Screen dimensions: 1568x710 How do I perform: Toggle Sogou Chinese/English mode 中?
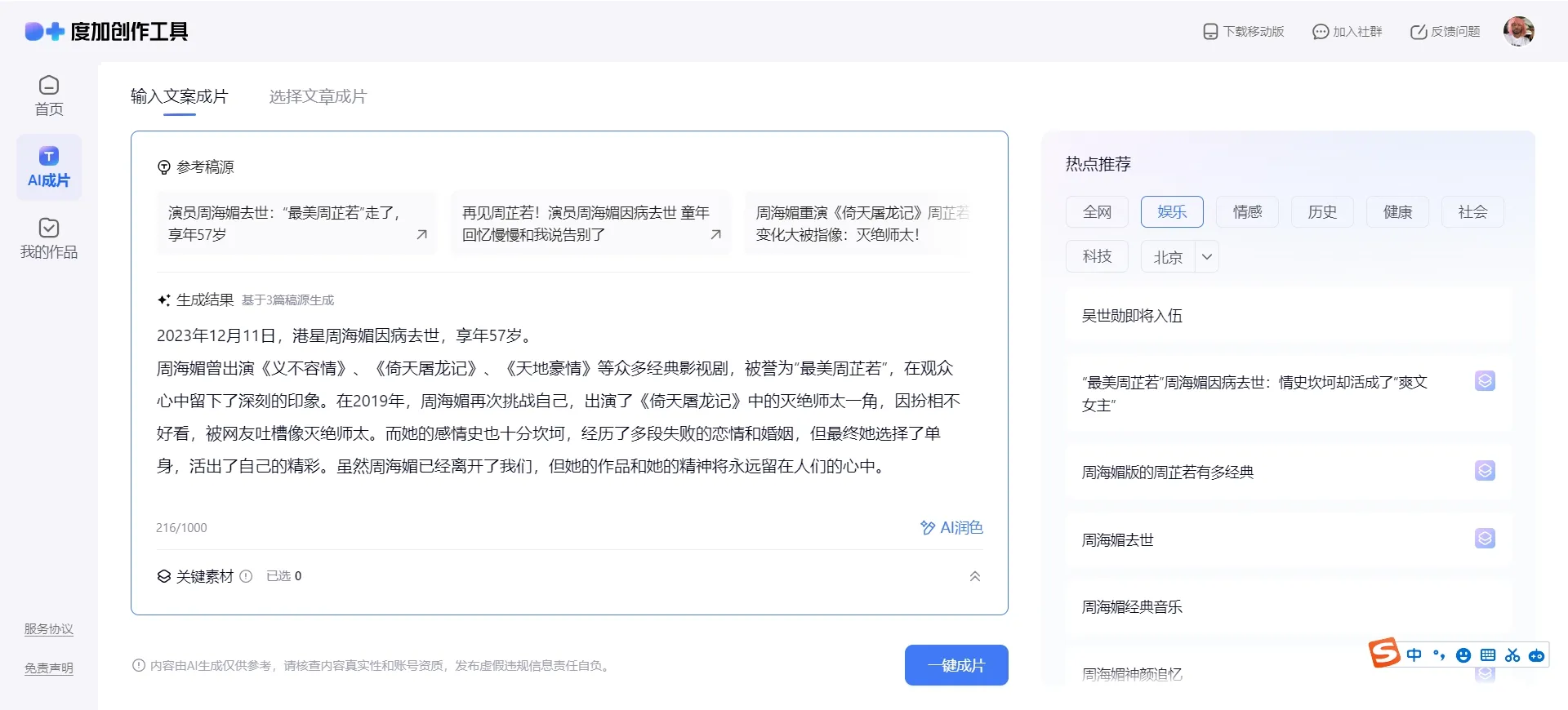pyautogui.click(x=1414, y=655)
